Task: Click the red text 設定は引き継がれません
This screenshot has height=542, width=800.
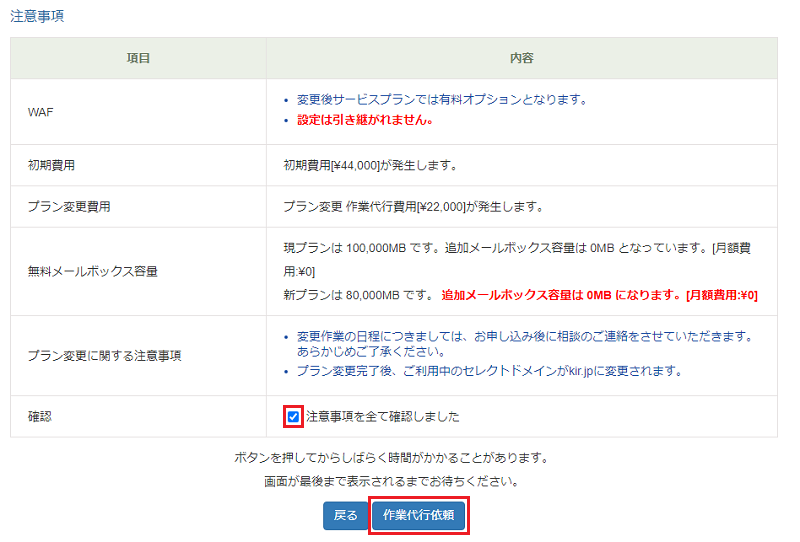Action: click(x=365, y=120)
